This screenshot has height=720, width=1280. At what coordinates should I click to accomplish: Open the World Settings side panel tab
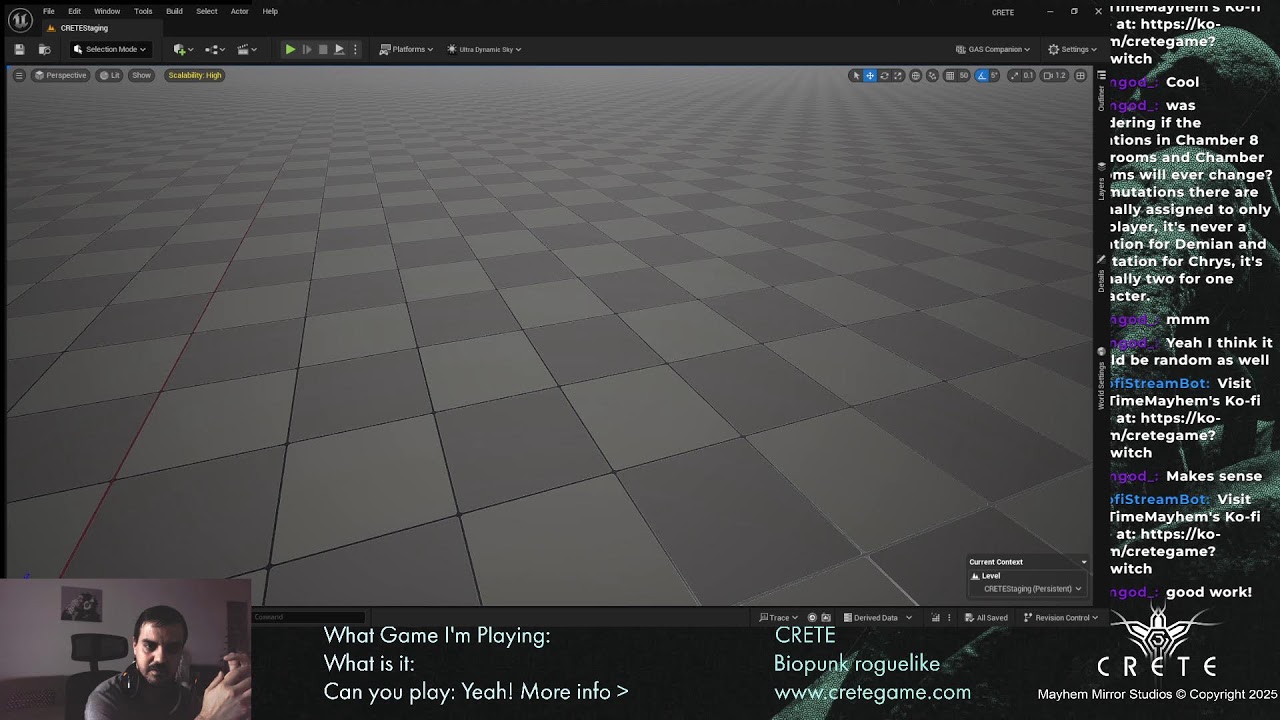[x=1101, y=380]
